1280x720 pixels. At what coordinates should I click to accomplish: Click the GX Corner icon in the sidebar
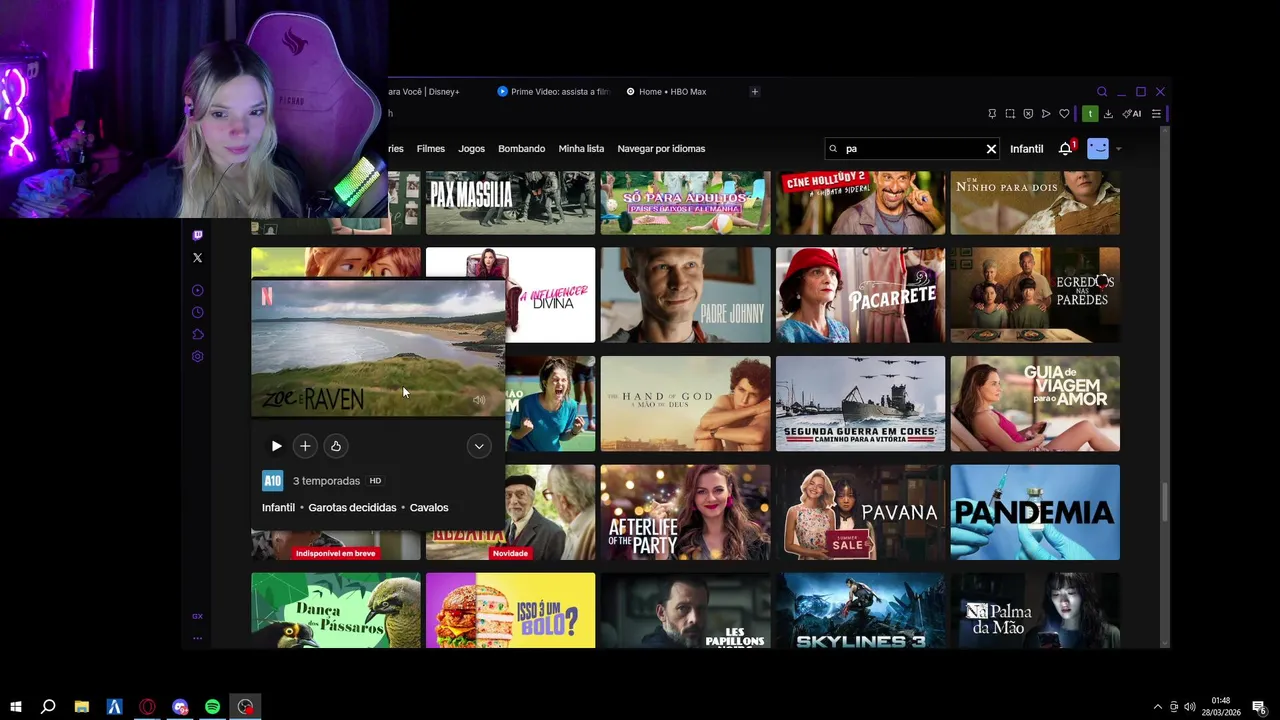click(x=197, y=616)
